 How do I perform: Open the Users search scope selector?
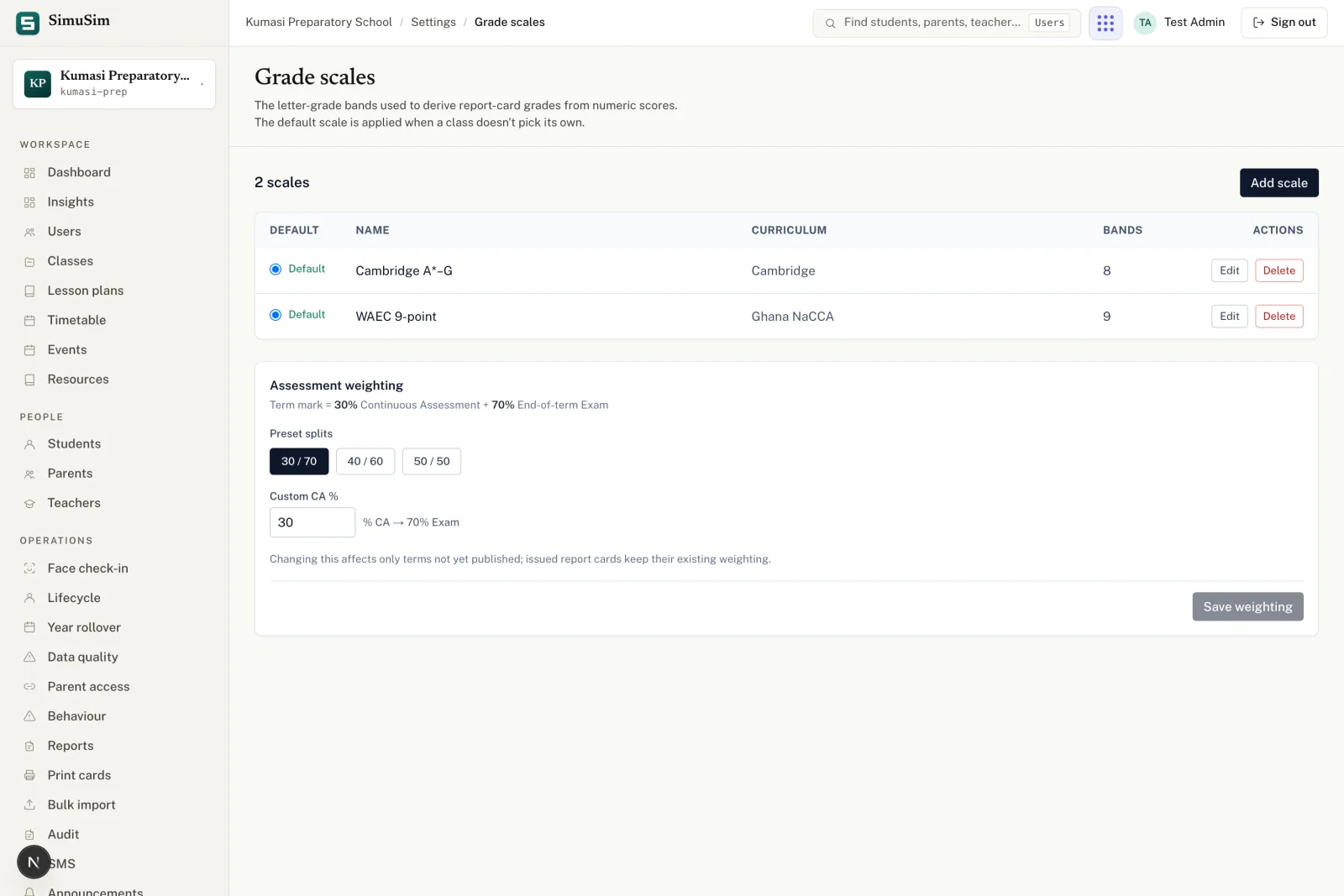pyautogui.click(x=1049, y=23)
